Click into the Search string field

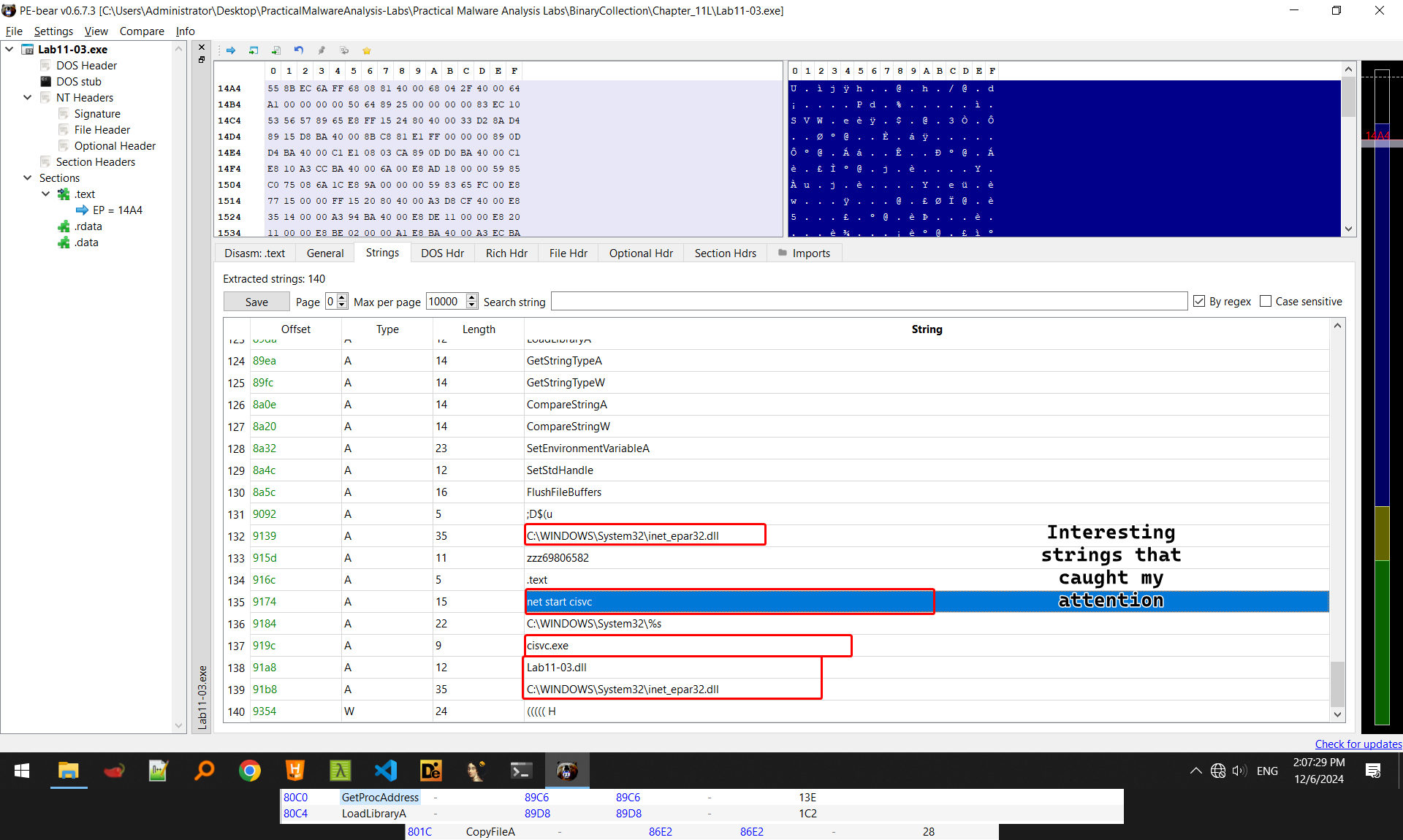(x=868, y=302)
